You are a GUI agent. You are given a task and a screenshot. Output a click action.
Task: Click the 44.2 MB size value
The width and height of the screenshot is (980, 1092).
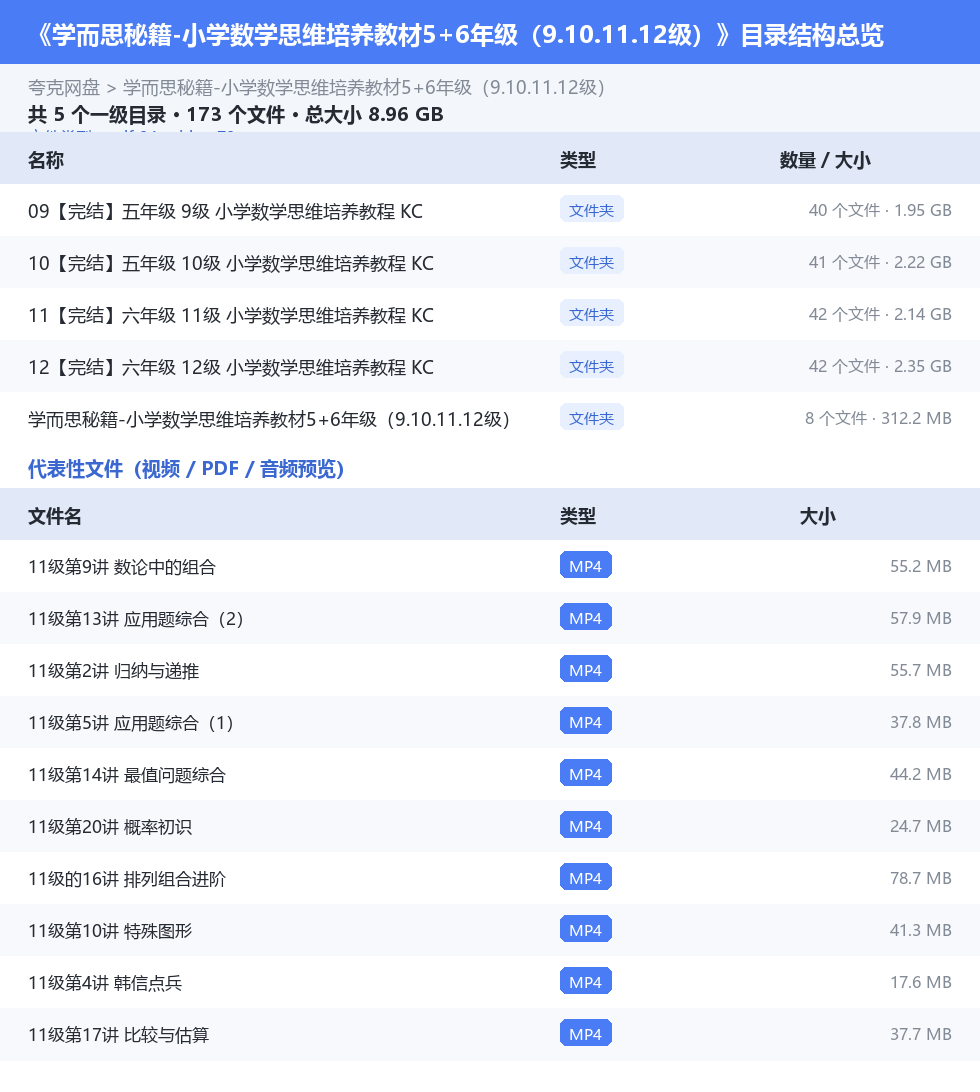pyautogui.click(x=921, y=774)
